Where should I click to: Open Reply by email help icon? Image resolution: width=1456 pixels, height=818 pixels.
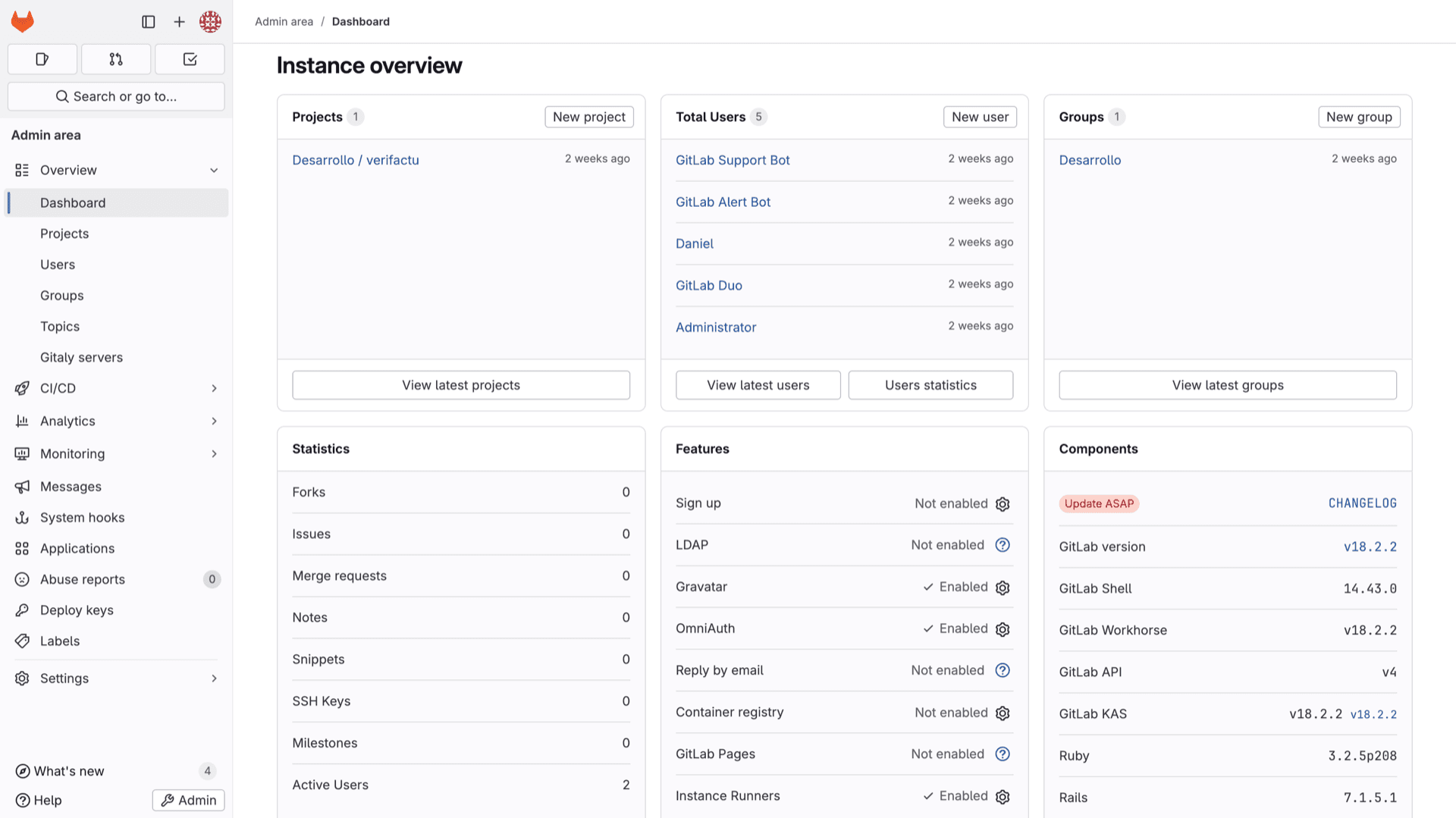[x=1003, y=670]
